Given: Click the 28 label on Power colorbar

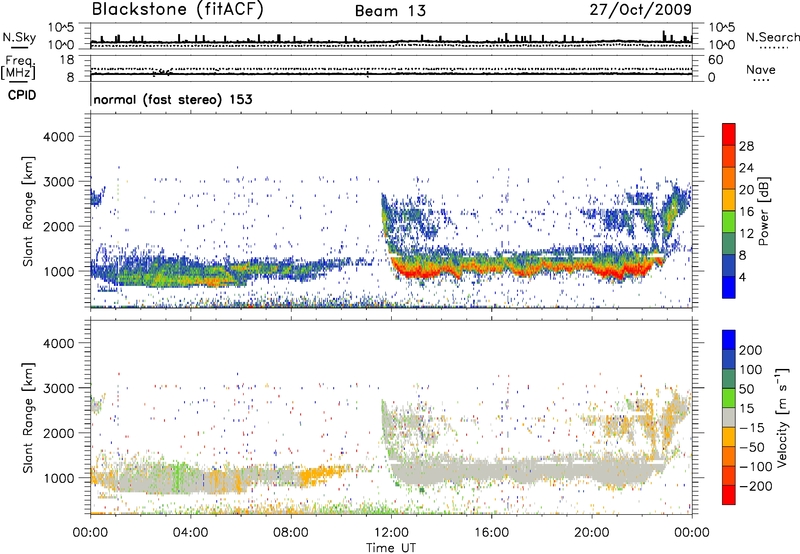Looking at the screenshot, I should (746, 146).
